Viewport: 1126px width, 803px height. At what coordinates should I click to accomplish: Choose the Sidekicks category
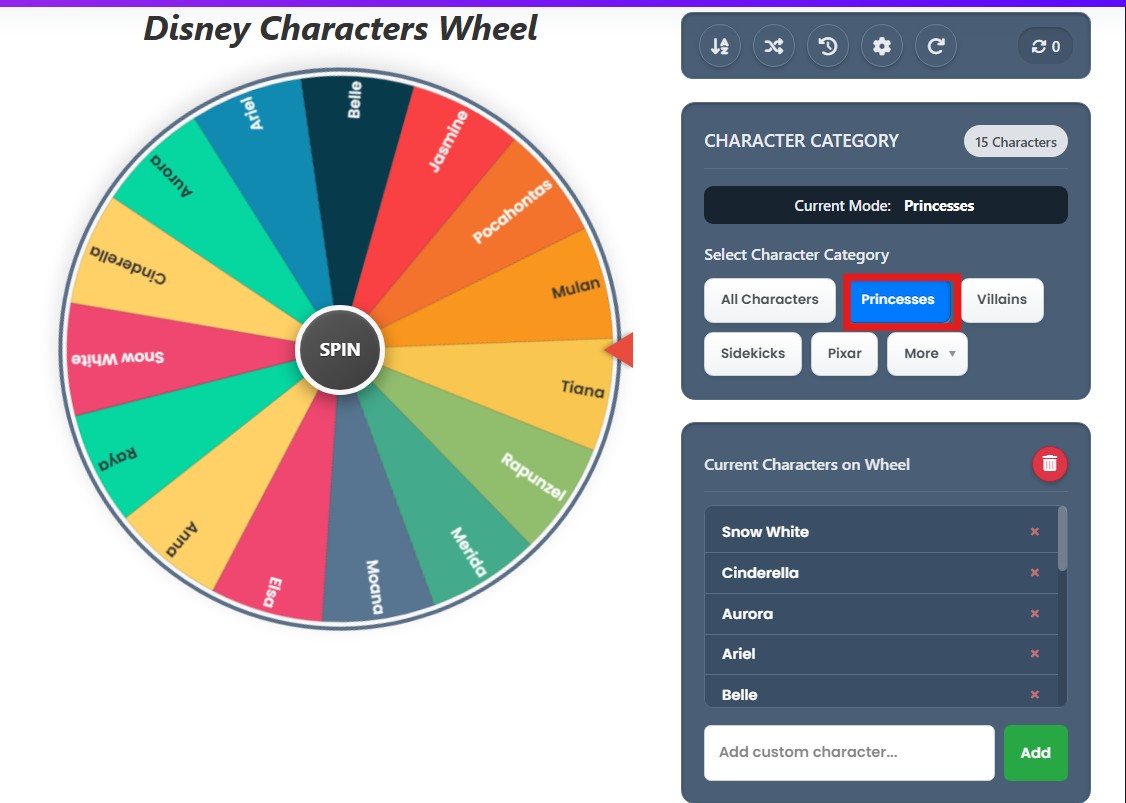(x=753, y=353)
